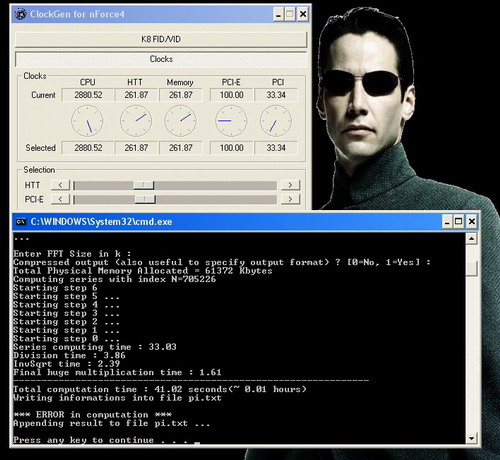Click the CPU clock gauge dial
Viewport: 500px width, 460px height.
pos(87,121)
